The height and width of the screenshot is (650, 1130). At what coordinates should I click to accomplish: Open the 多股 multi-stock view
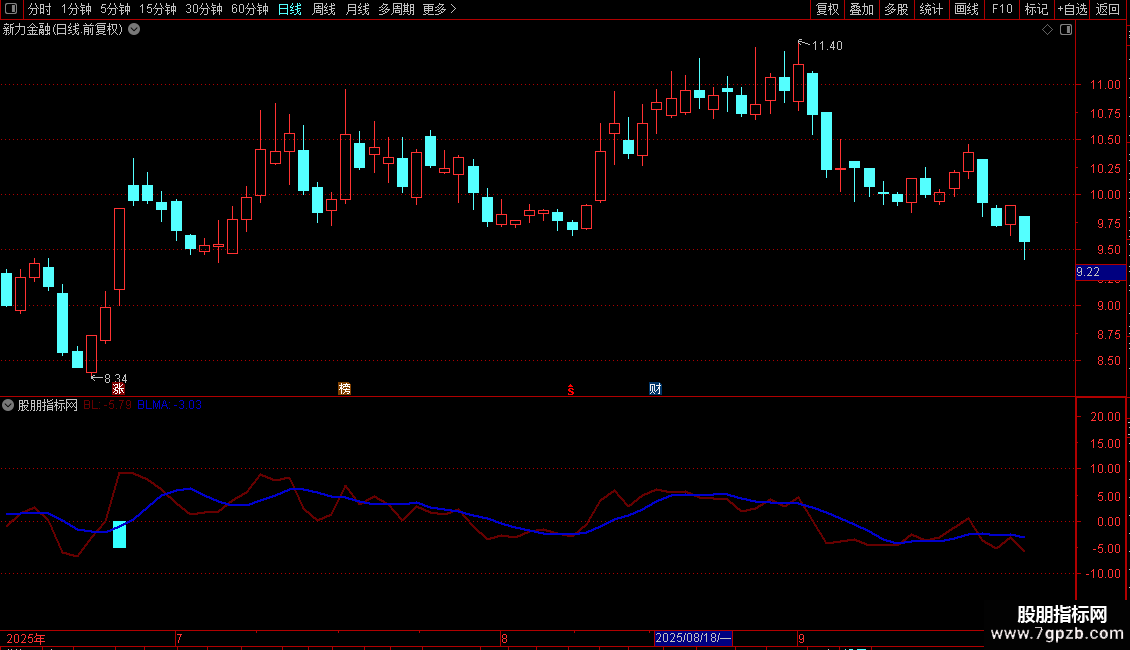point(897,9)
